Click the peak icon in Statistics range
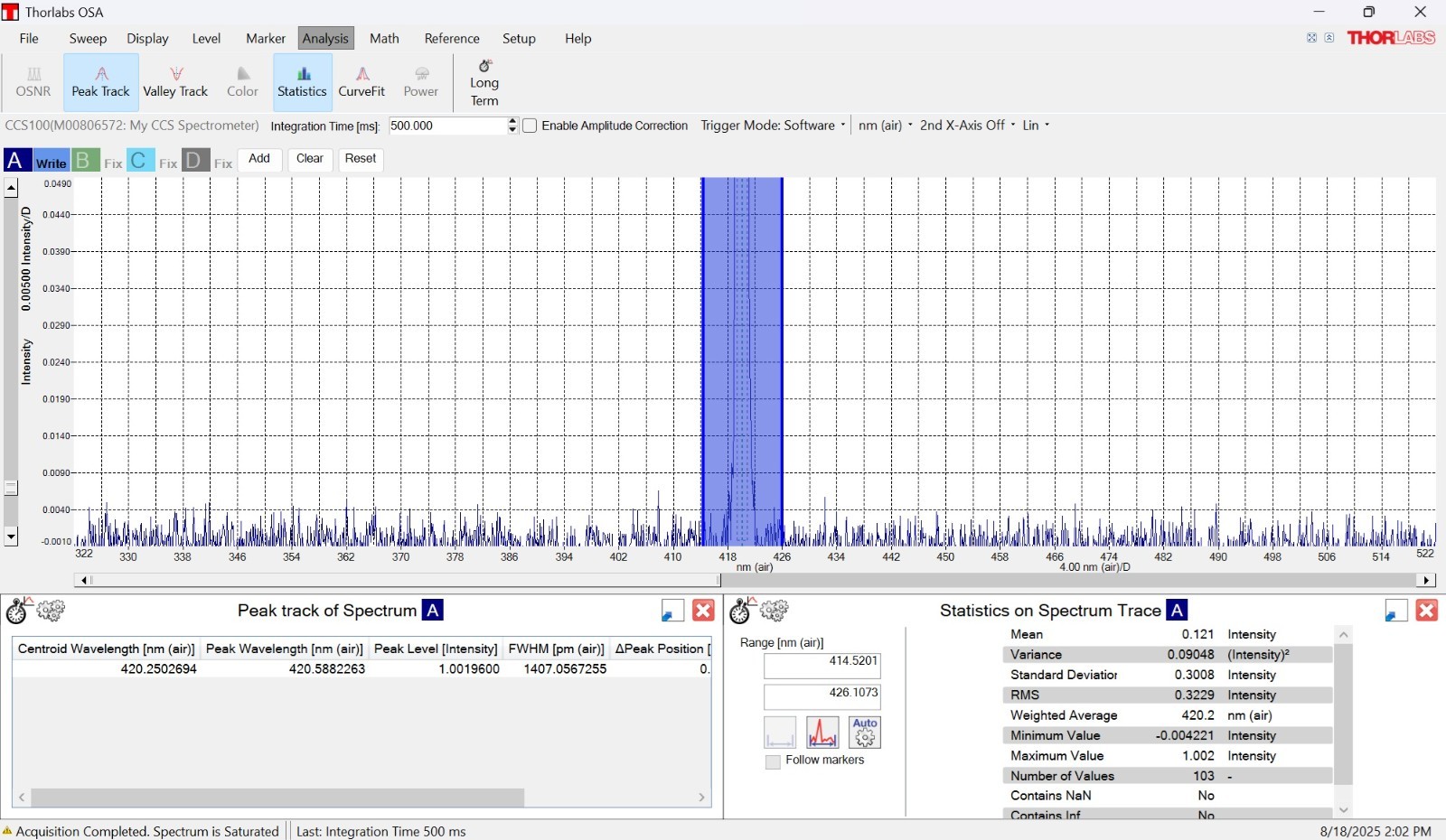1446x840 pixels. [x=822, y=733]
